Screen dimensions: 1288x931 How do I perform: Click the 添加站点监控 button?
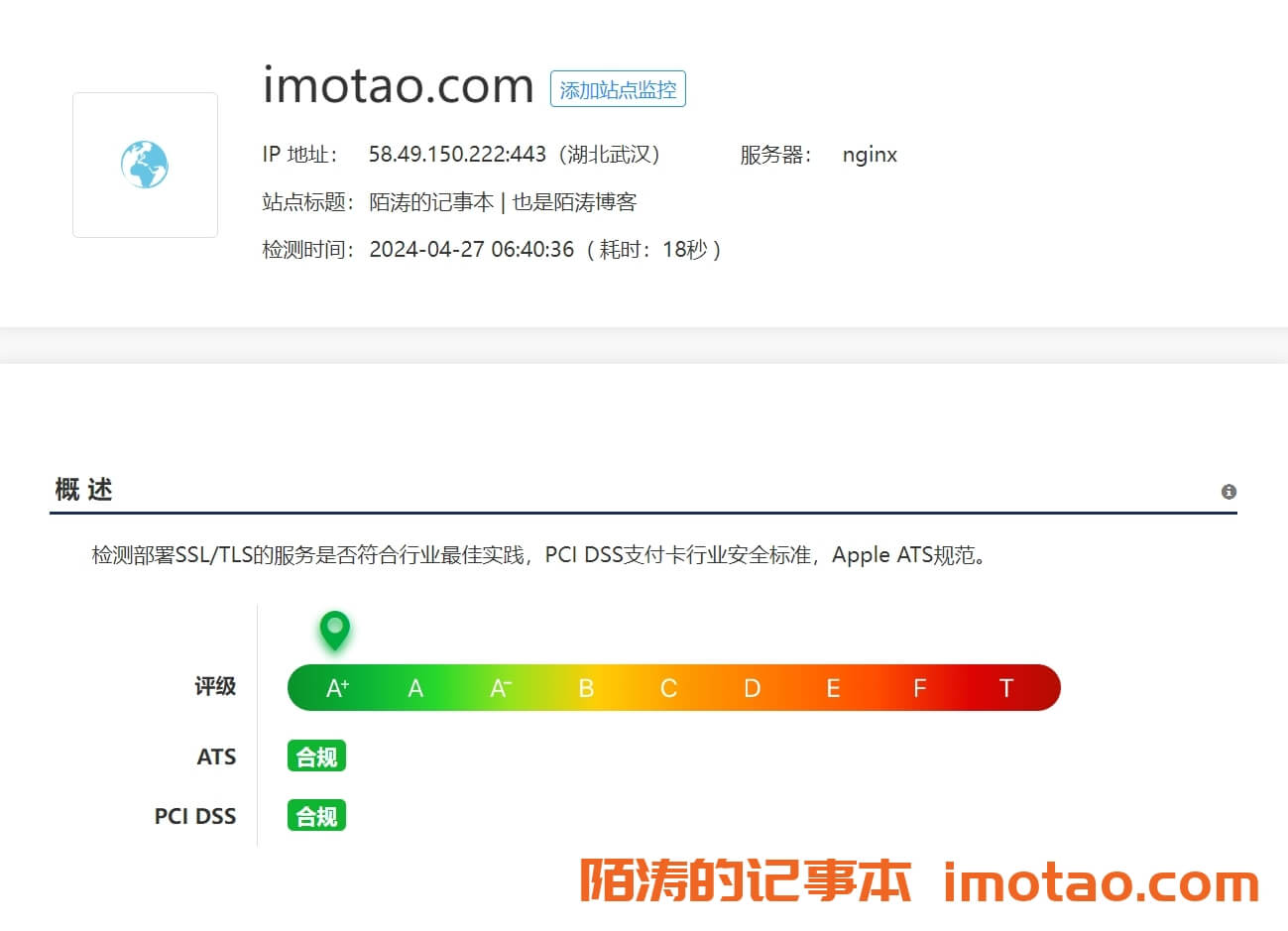[x=618, y=89]
